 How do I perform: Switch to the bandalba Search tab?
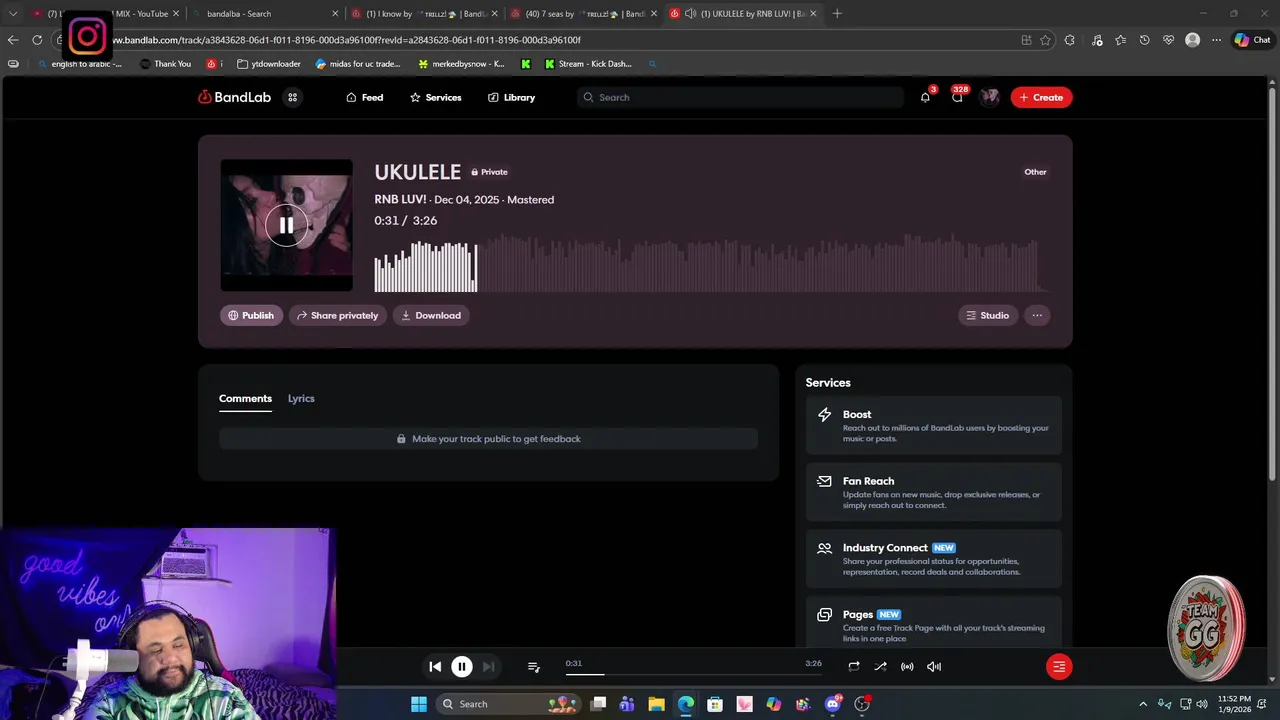[x=265, y=14]
